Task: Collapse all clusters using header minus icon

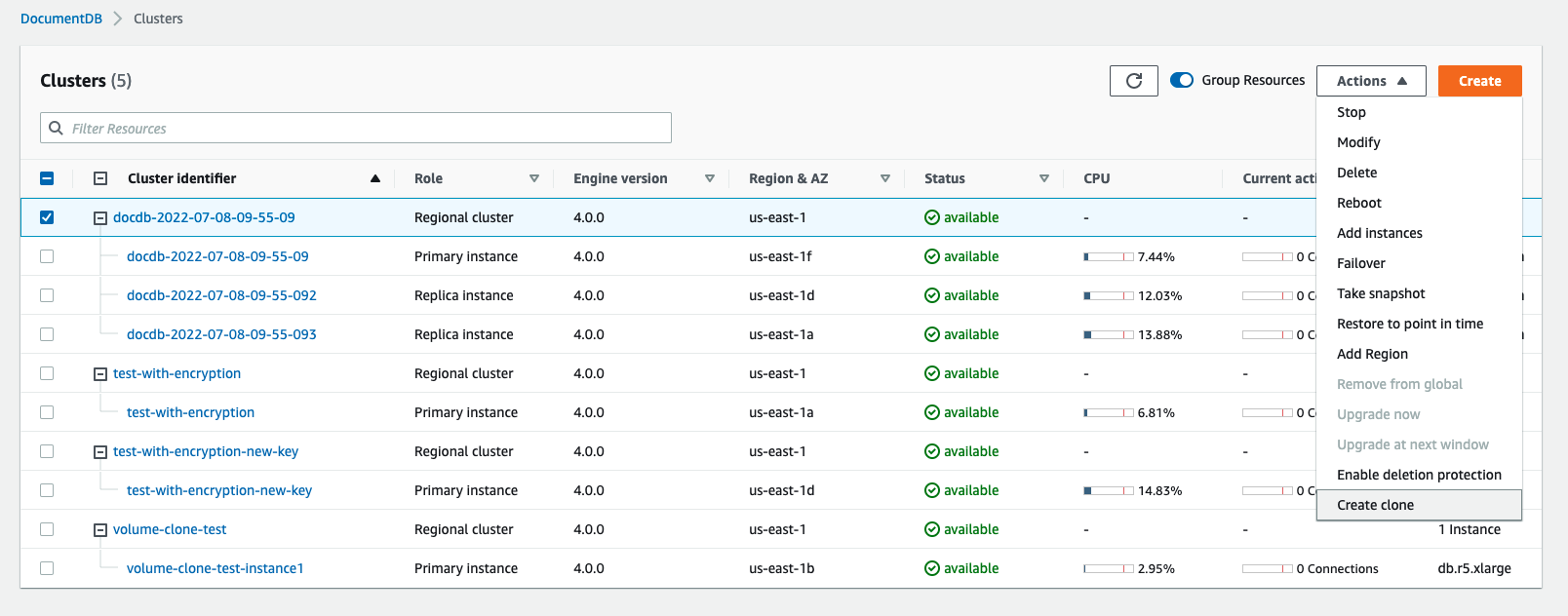Action: tap(100, 178)
